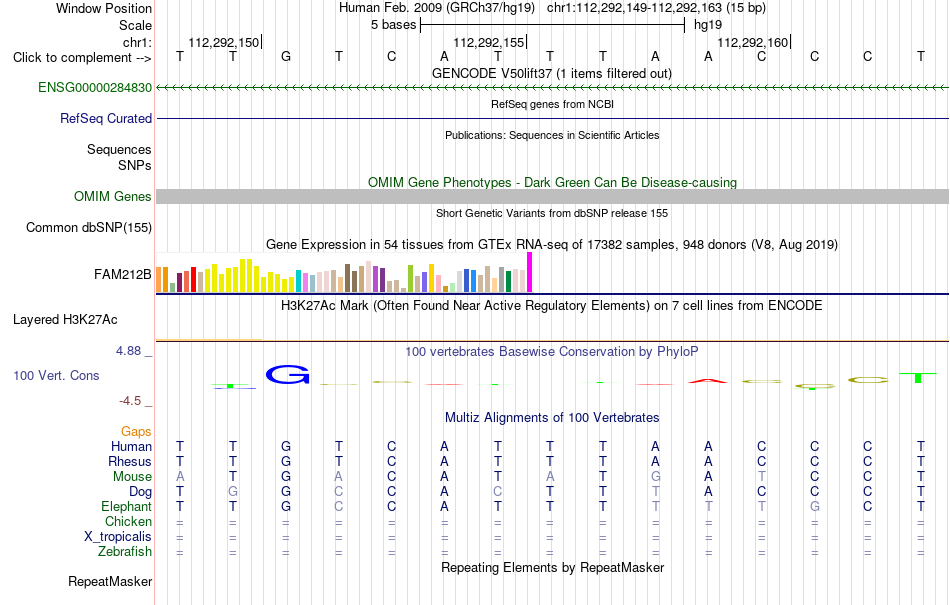
Task: Click the red A peak in PhyloP track
Action: pyautogui.click(x=708, y=381)
